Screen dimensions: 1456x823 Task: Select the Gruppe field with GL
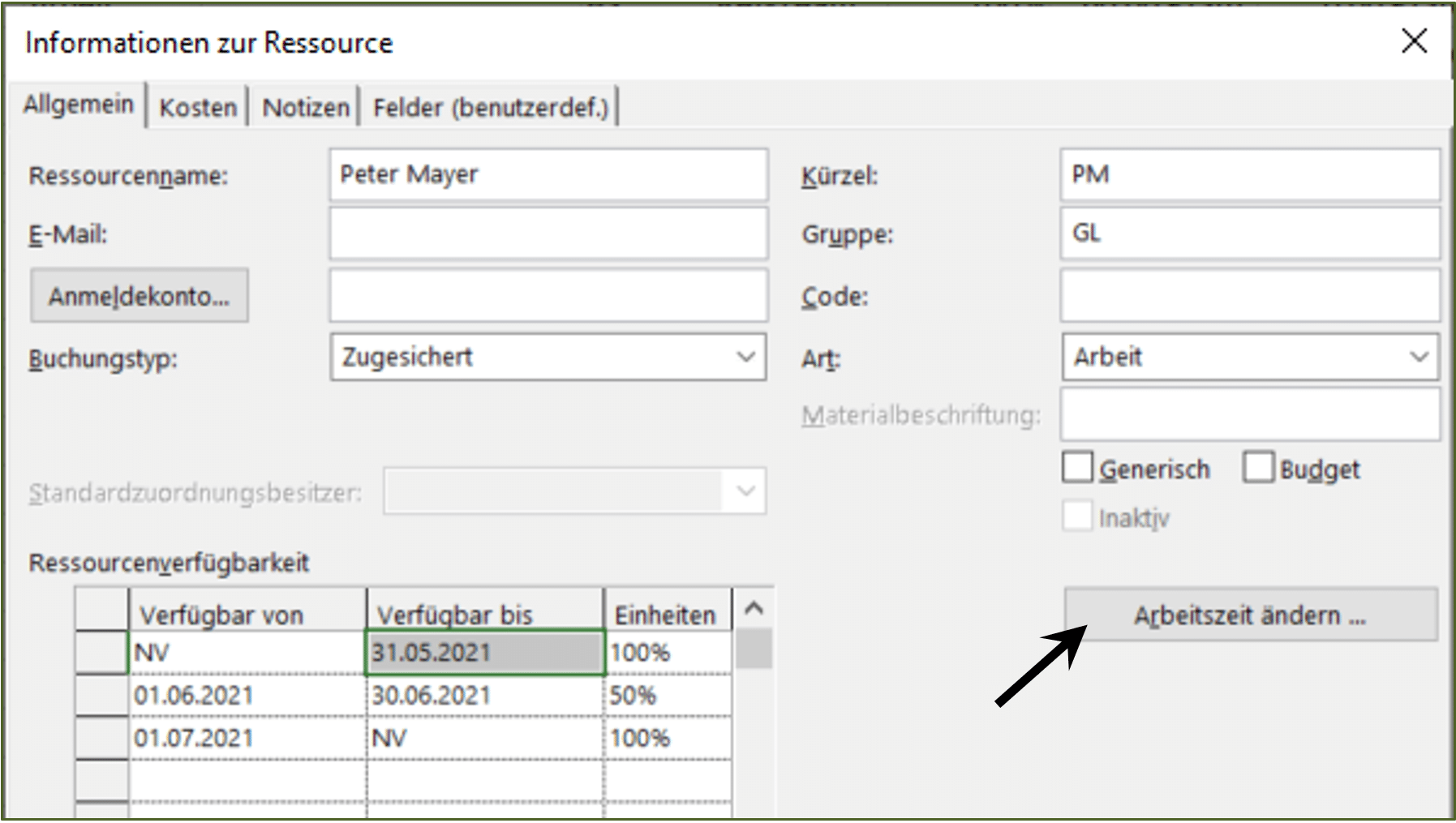[x=1250, y=234]
